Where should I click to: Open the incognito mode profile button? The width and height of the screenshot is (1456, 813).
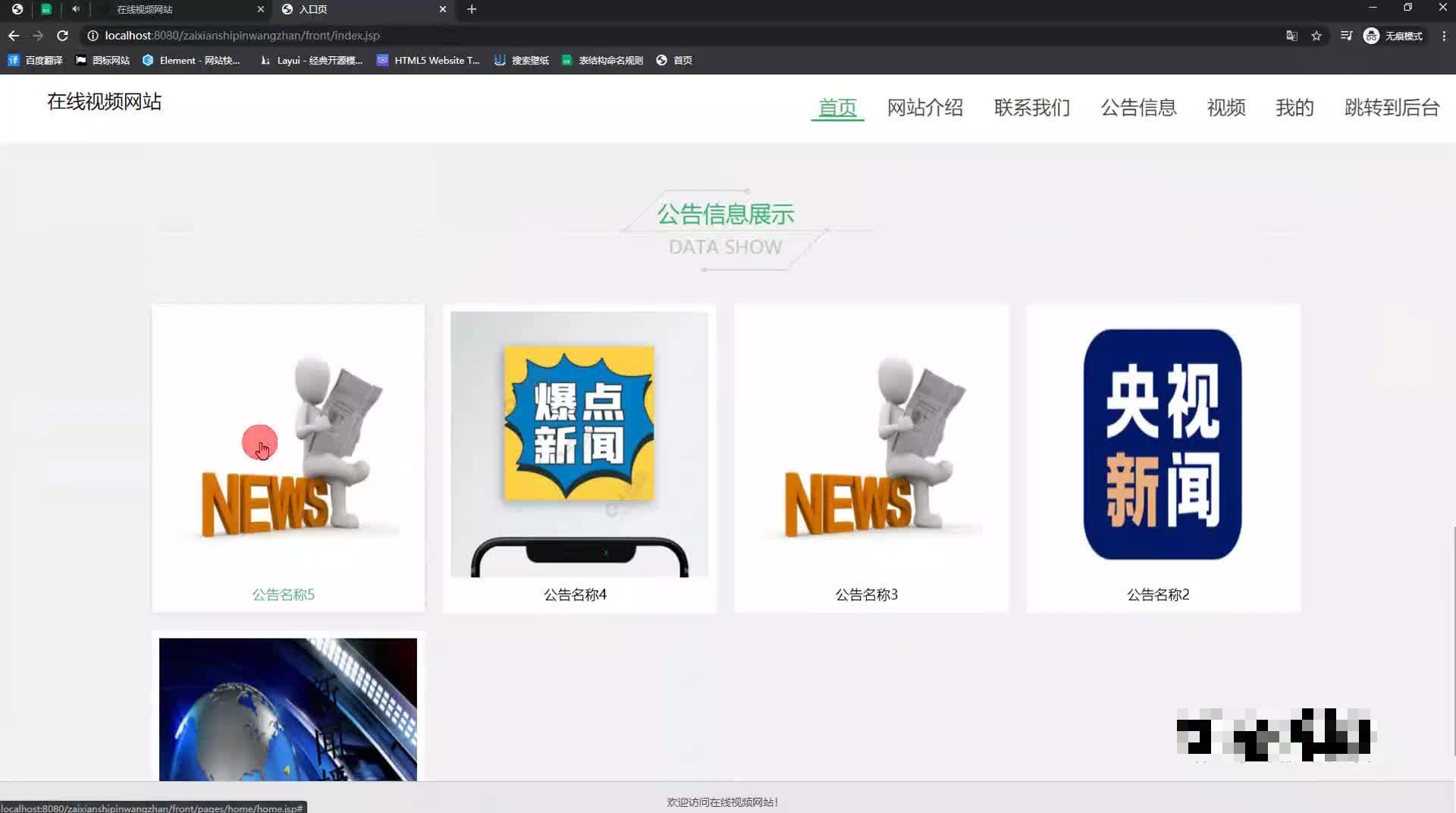pyautogui.click(x=1393, y=36)
